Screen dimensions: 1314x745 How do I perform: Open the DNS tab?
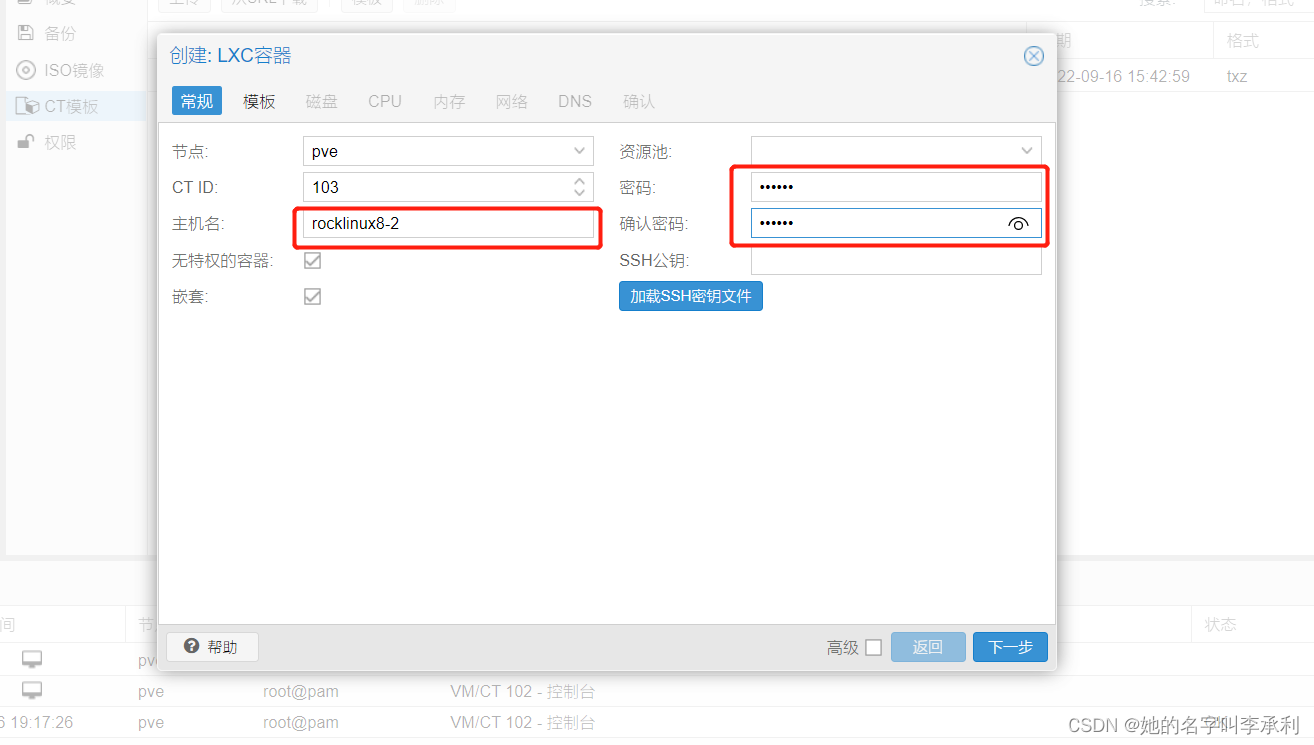pos(574,101)
